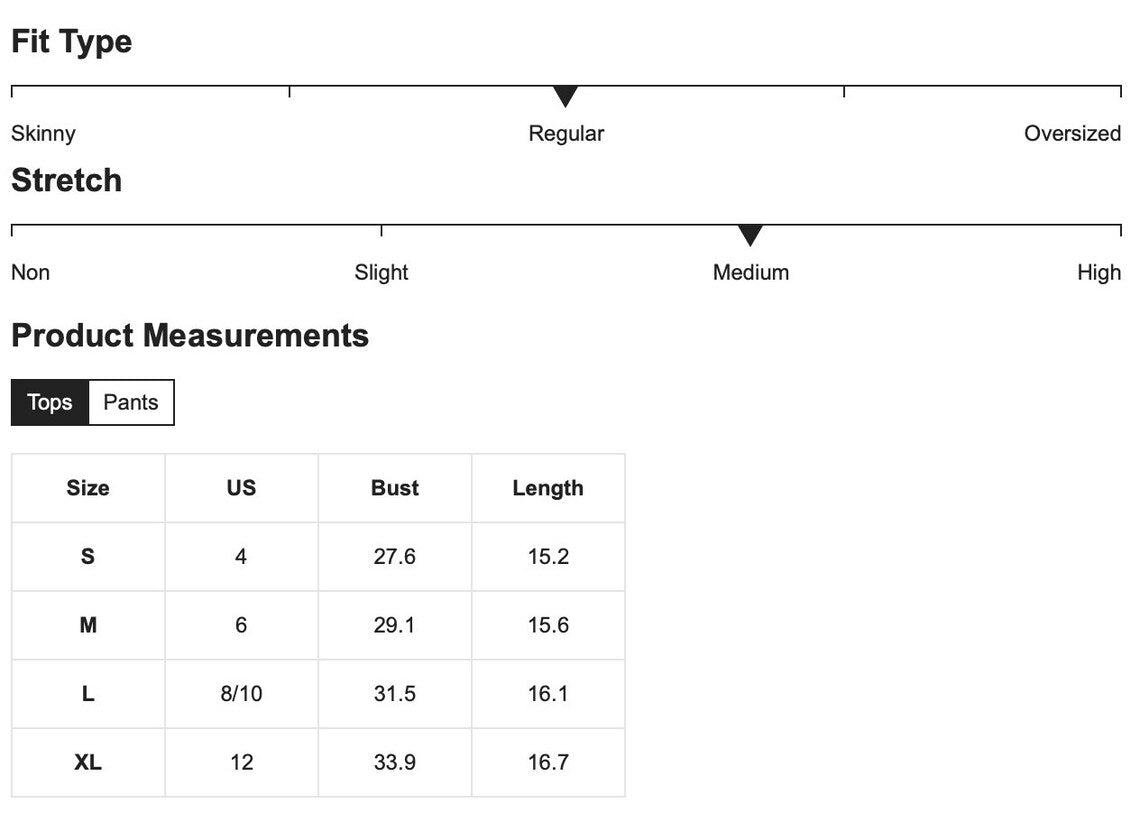This screenshot has width=1140, height=813.
Task: Select the Tops measurements tab
Action: click(50, 402)
